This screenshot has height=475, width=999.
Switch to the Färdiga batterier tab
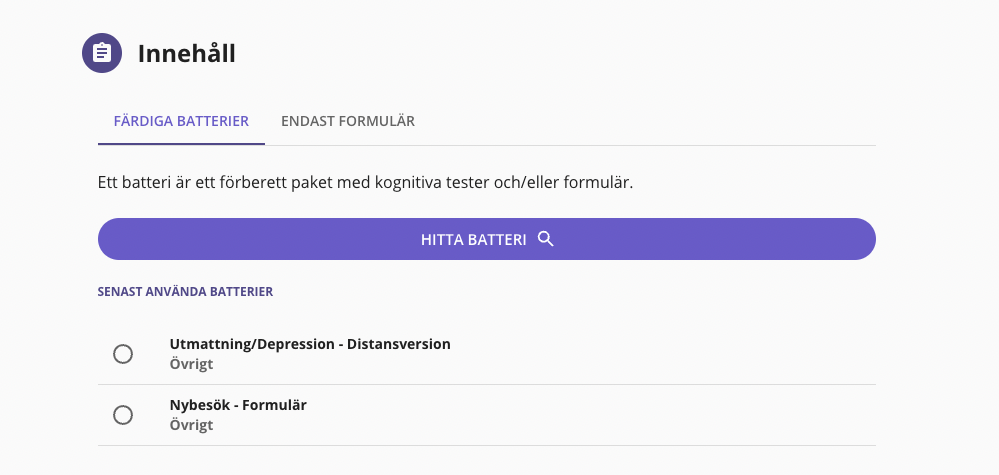pyautogui.click(x=181, y=121)
